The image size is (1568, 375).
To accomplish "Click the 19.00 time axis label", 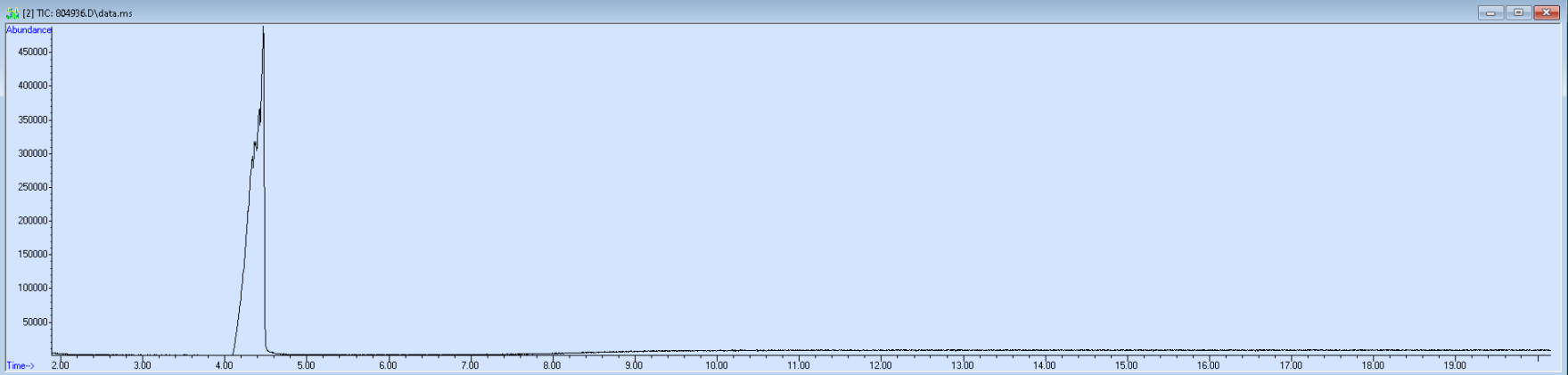I will click(x=1454, y=365).
